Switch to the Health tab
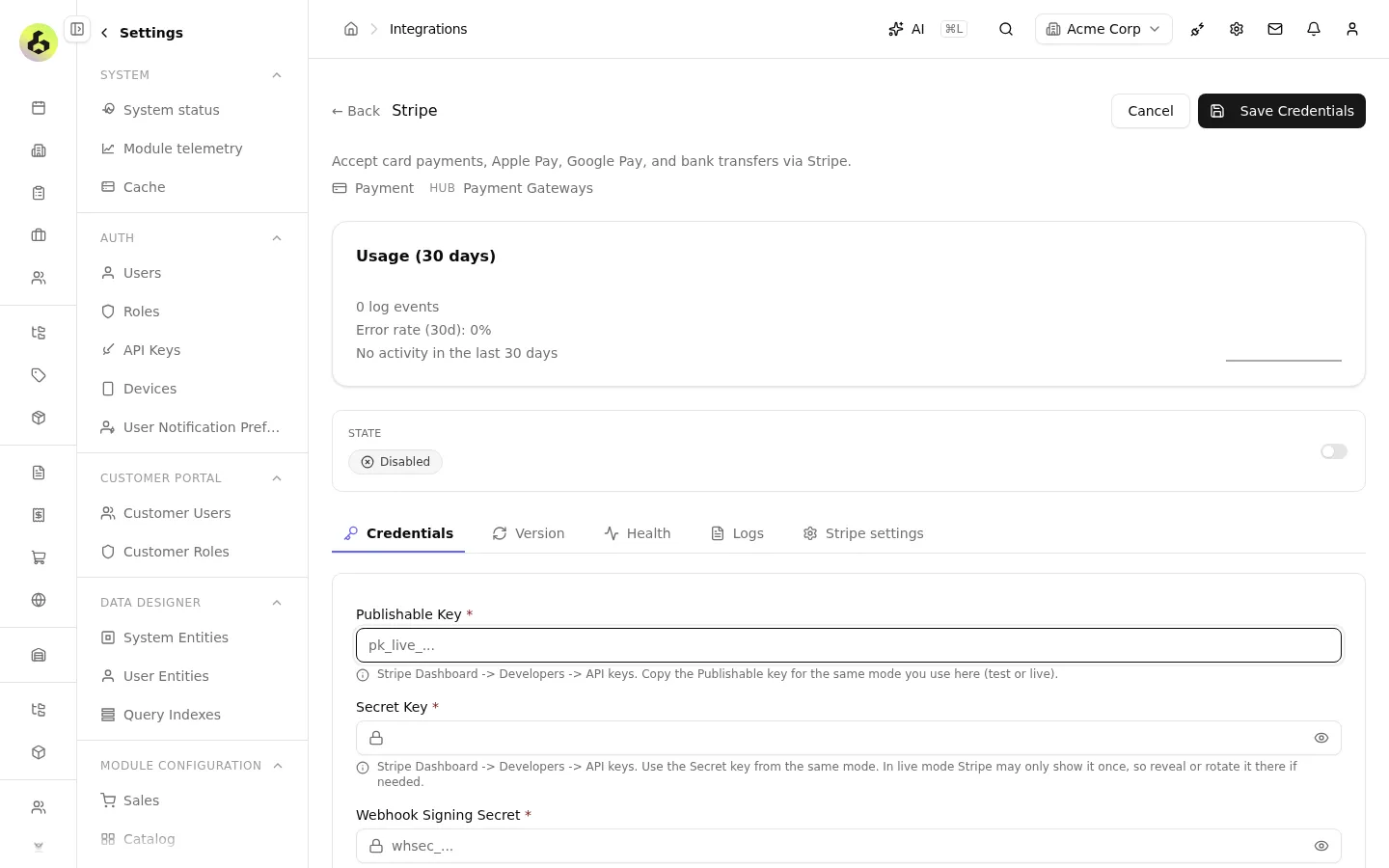 (x=638, y=533)
